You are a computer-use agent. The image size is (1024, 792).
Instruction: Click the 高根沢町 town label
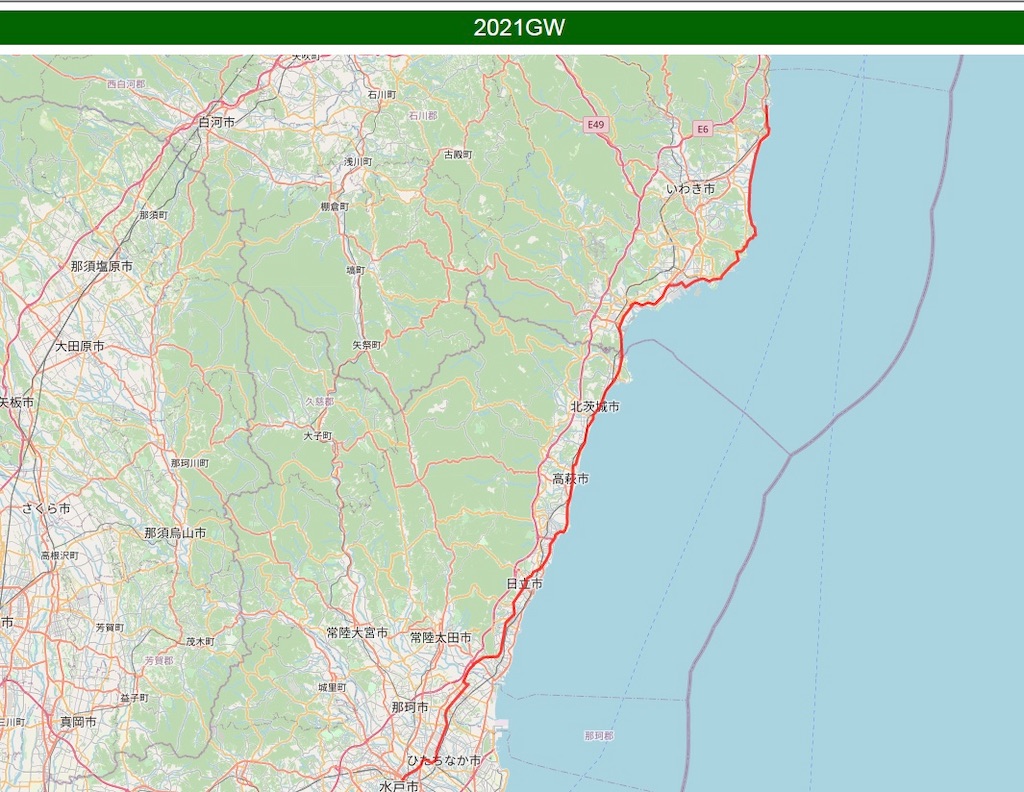click(59, 556)
